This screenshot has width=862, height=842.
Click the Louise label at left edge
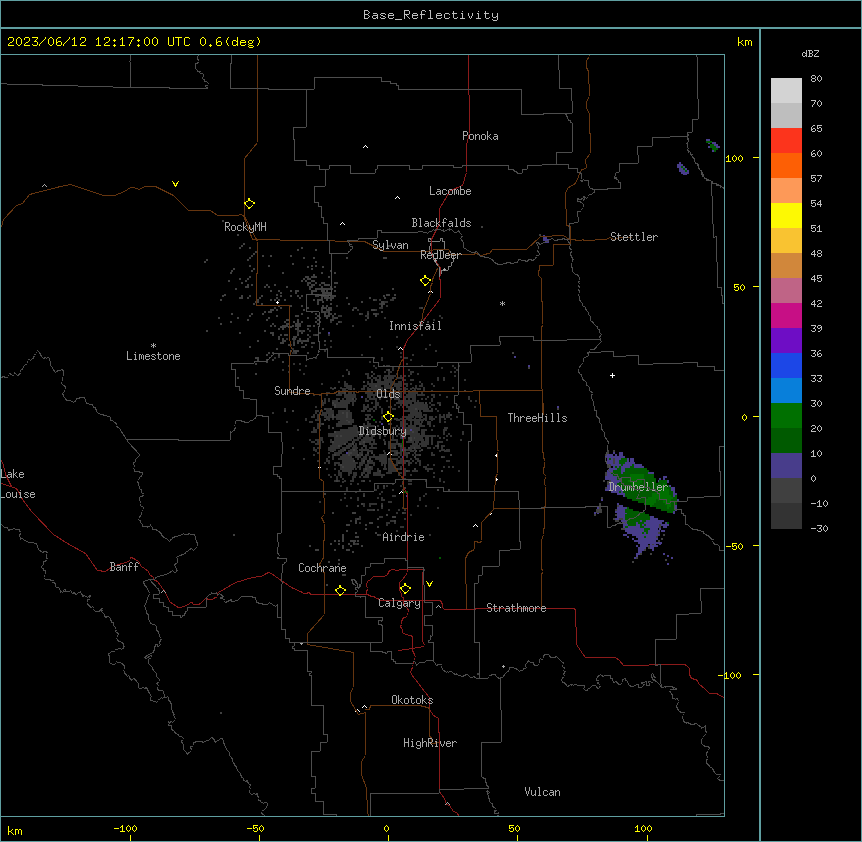(18, 494)
